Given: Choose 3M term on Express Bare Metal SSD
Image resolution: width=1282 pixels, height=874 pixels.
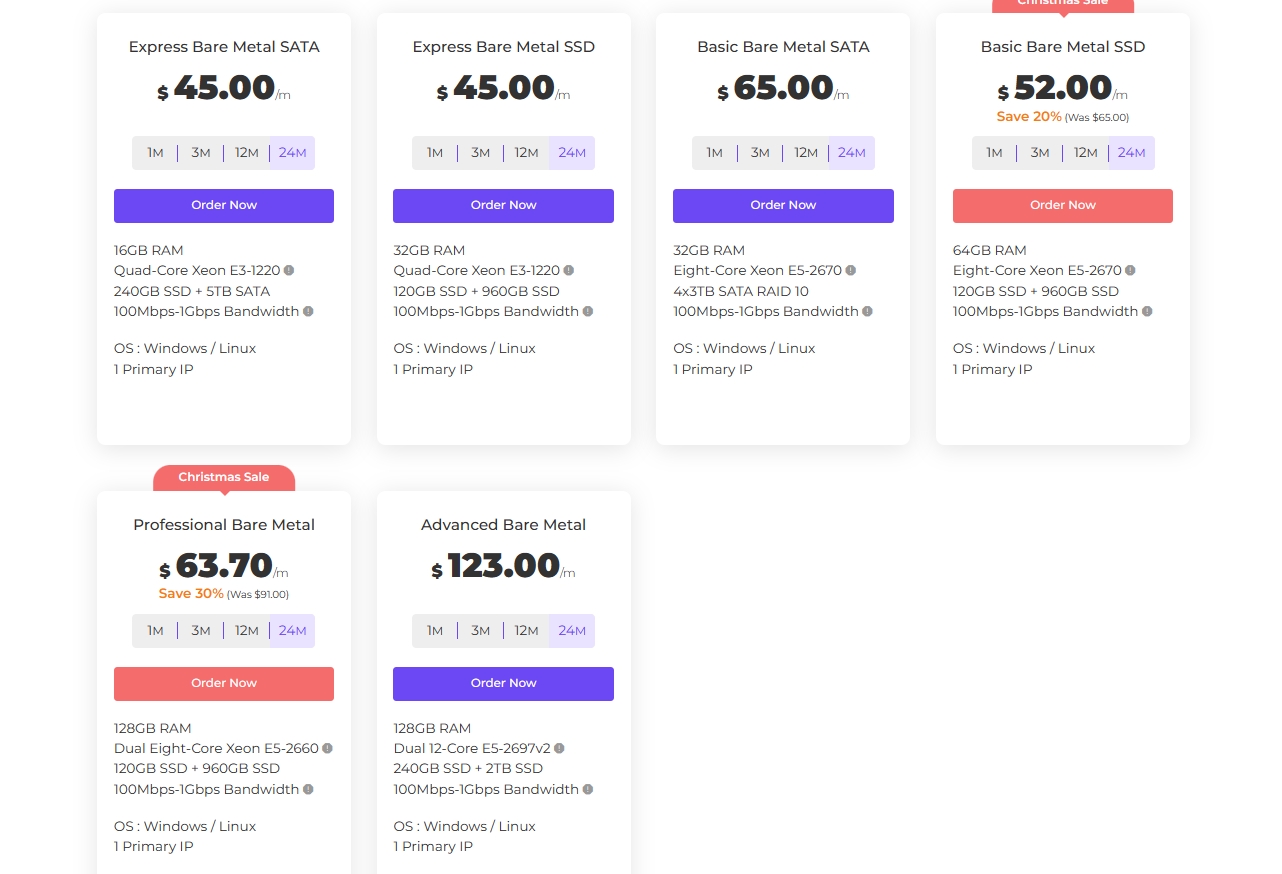Looking at the screenshot, I should [x=481, y=153].
